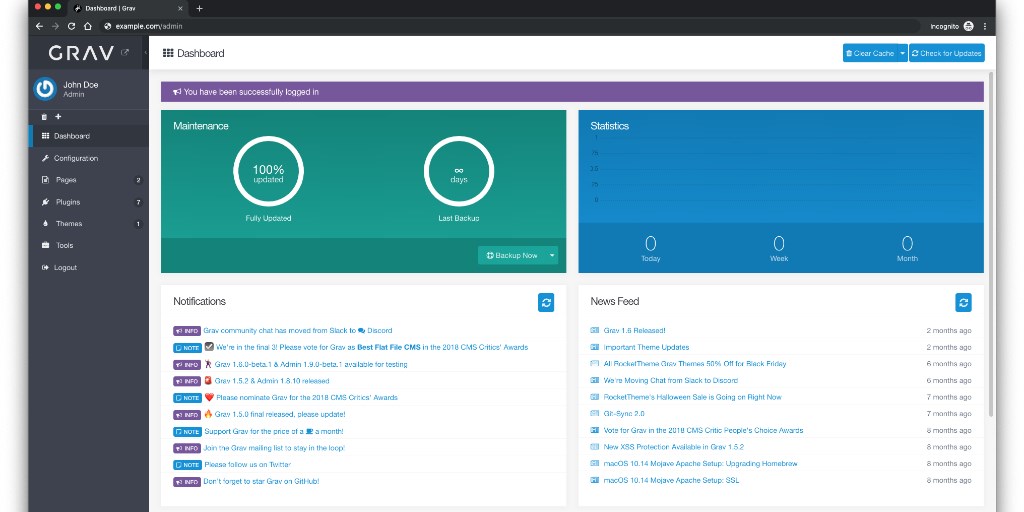This screenshot has height=512, width=1024.
Task: Click the browser home icon
Action: click(88, 26)
